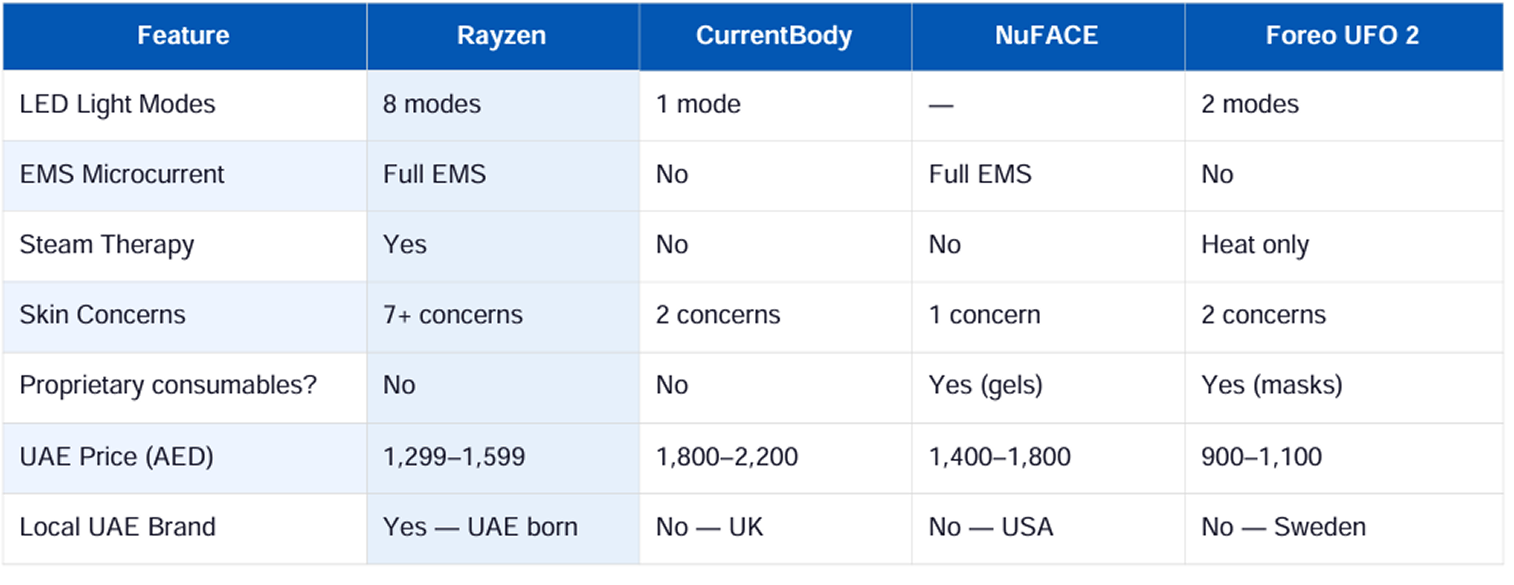Screen dimensions: 1514x585
Task: Click the Foreo UFO 2 header
Action: (1343, 36)
